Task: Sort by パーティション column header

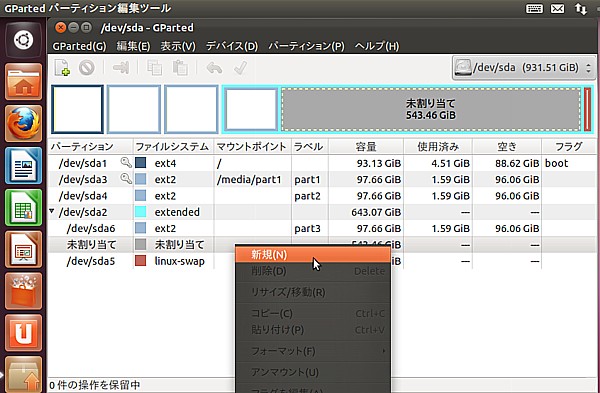Action: [90, 147]
